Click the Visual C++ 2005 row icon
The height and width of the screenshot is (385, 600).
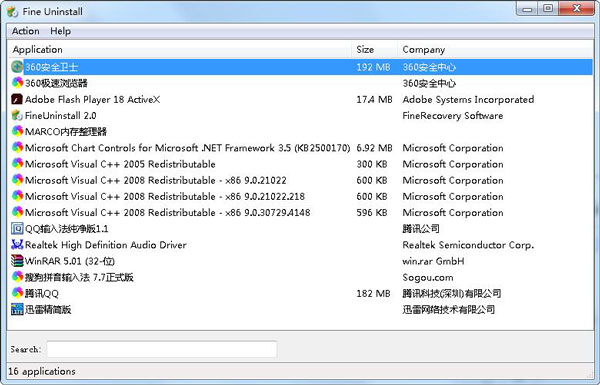tap(17, 164)
